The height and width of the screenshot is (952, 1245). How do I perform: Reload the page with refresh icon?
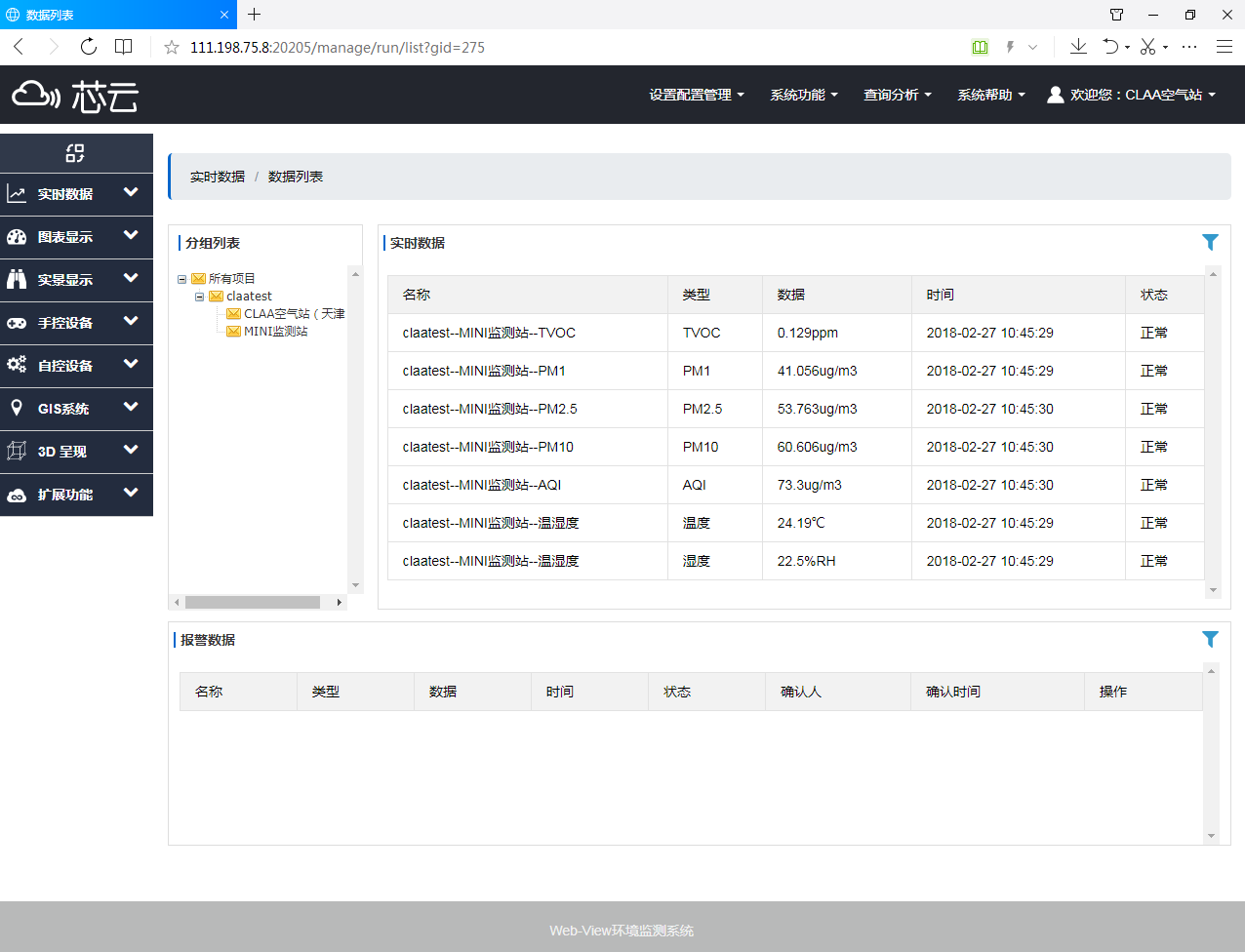[89, 47]
